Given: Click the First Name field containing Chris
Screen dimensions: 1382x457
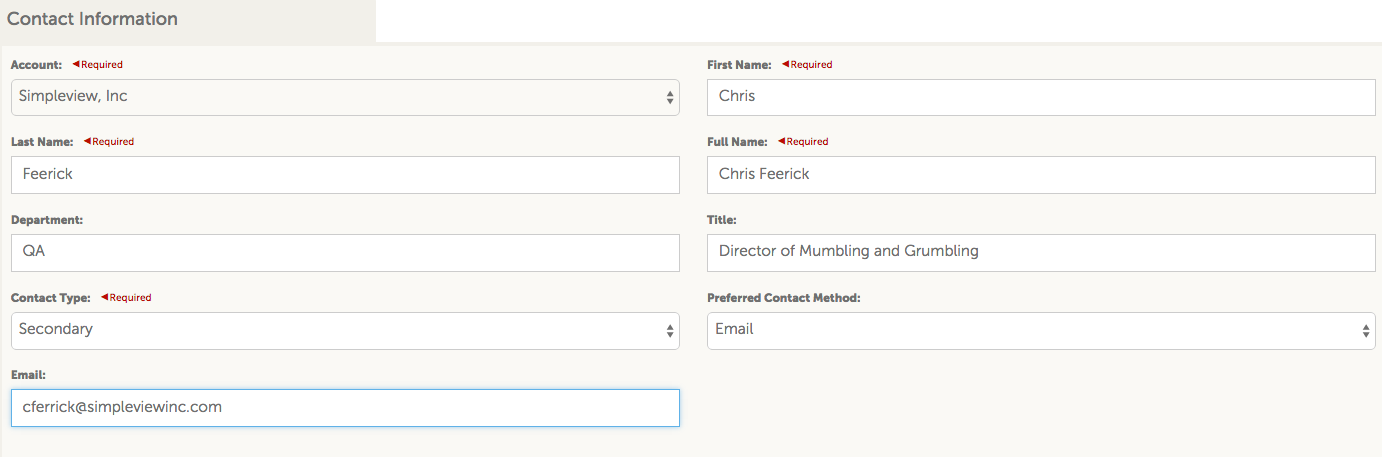Looking at the screenshot, I should [1041, 97].
